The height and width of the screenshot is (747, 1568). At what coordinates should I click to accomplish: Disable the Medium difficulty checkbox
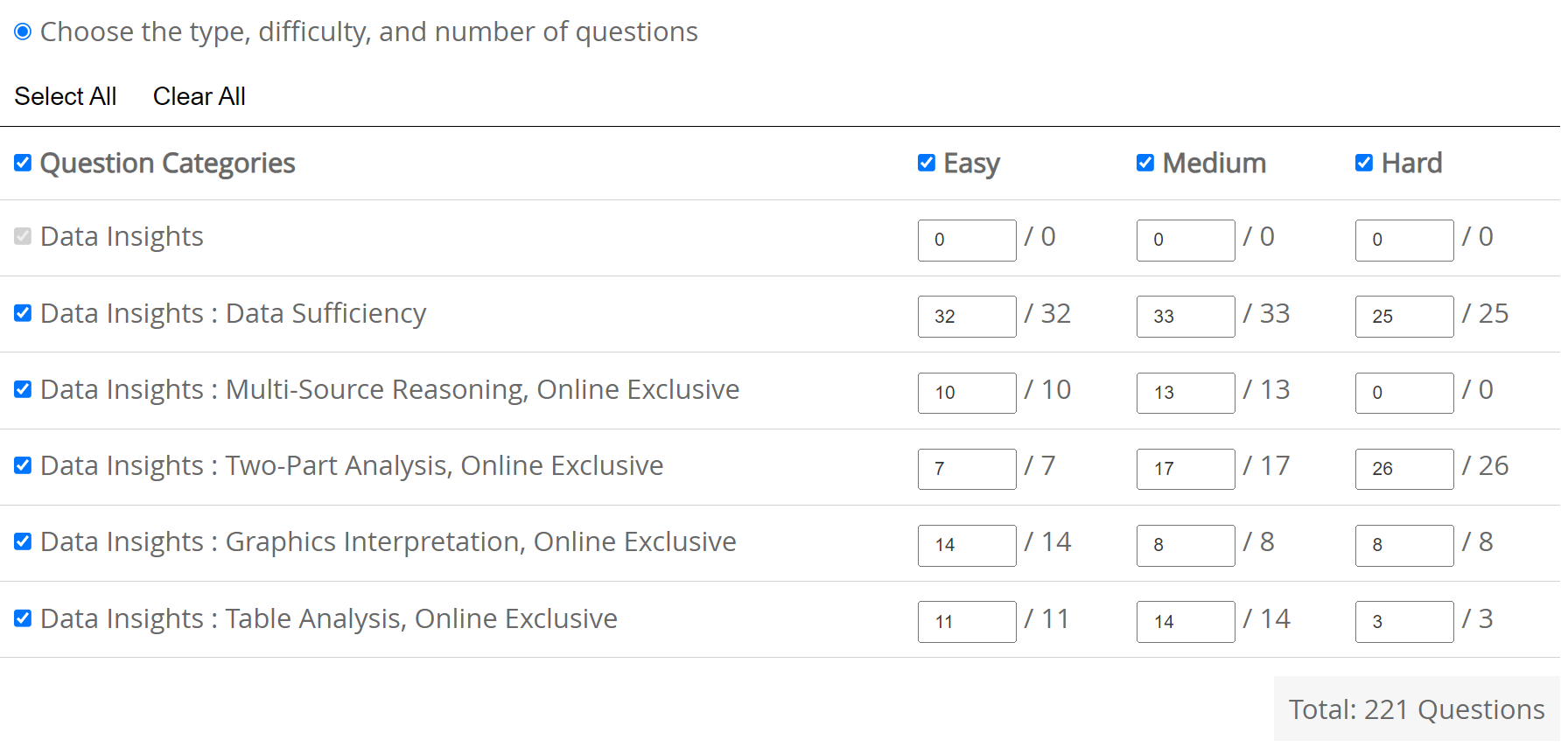click(x=1144, y=163)
